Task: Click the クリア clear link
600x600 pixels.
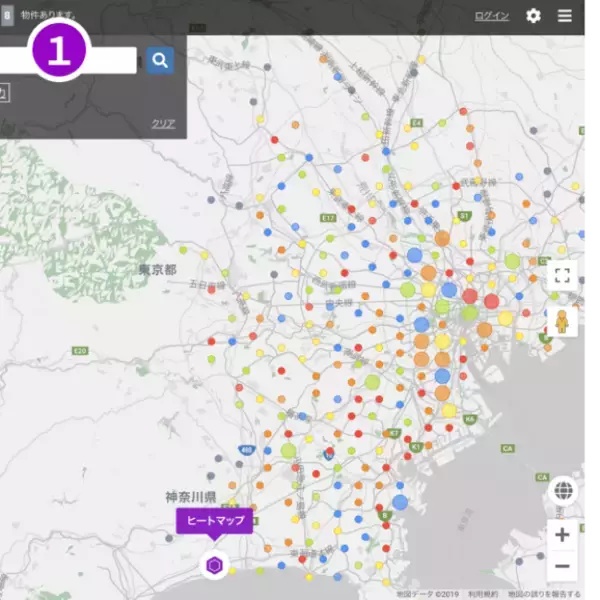Action: tap(163, 124)
